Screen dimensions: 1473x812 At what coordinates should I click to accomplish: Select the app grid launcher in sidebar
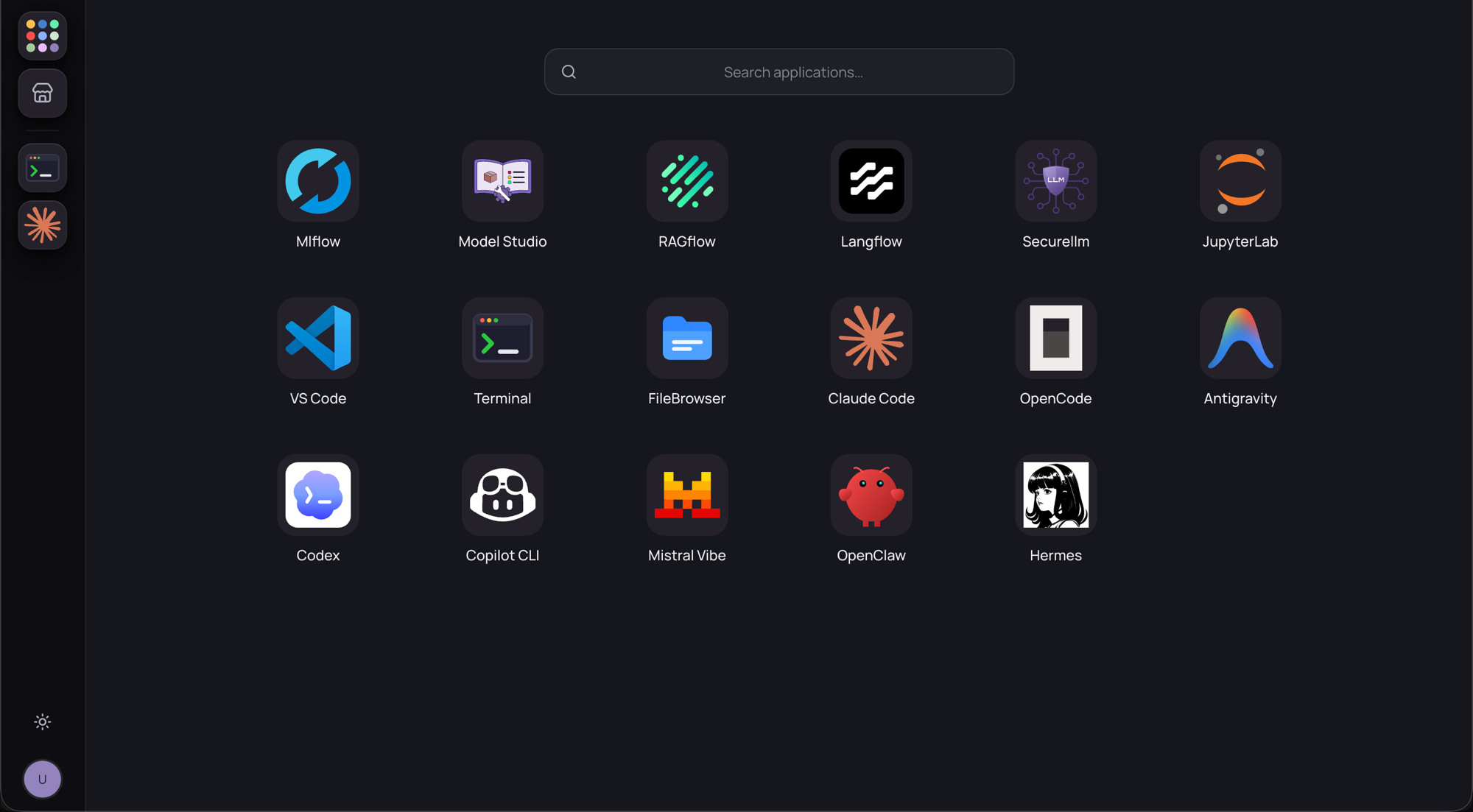pos(43,36)
